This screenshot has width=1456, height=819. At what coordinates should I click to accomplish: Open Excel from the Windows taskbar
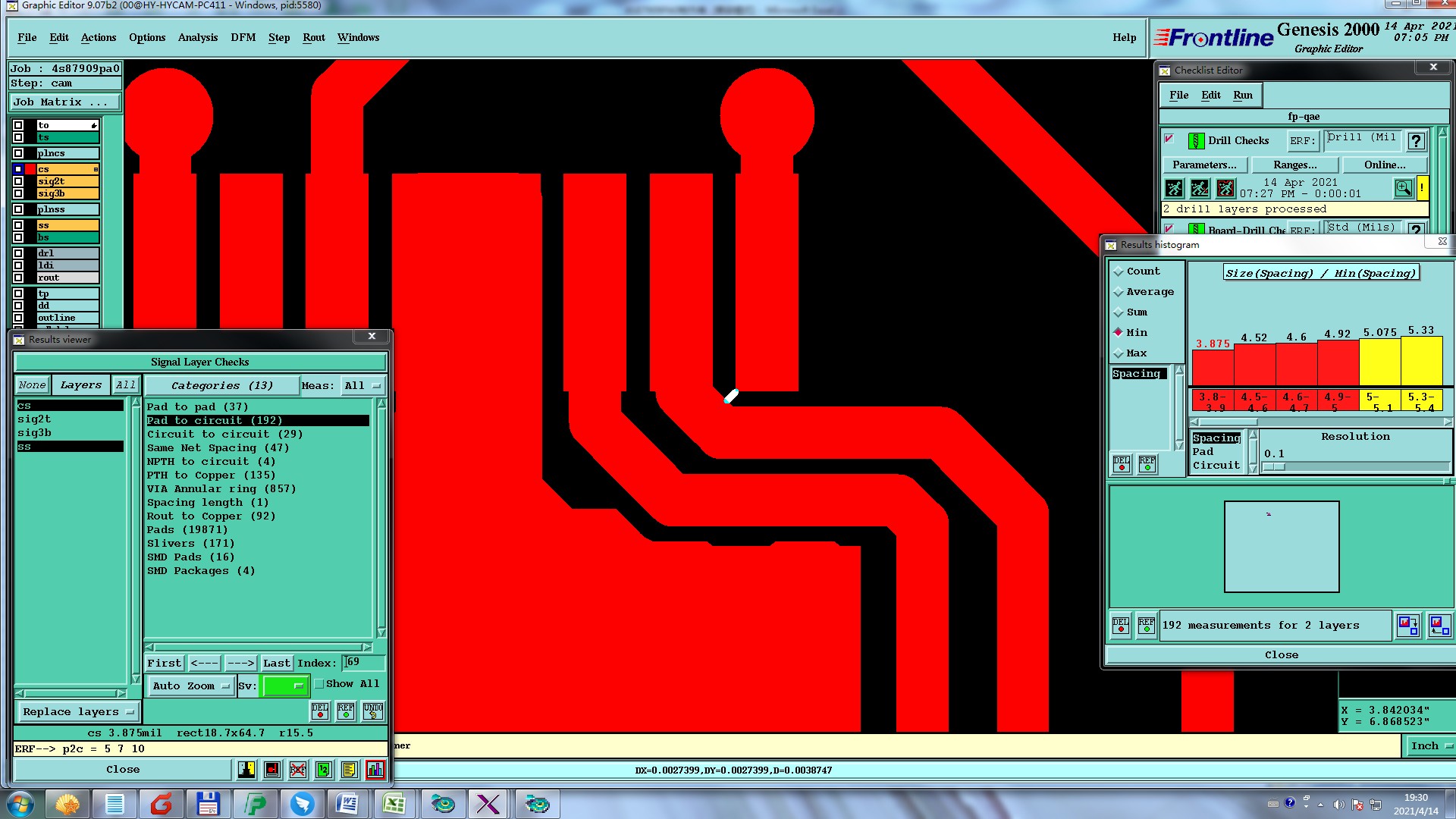(394, 804)
